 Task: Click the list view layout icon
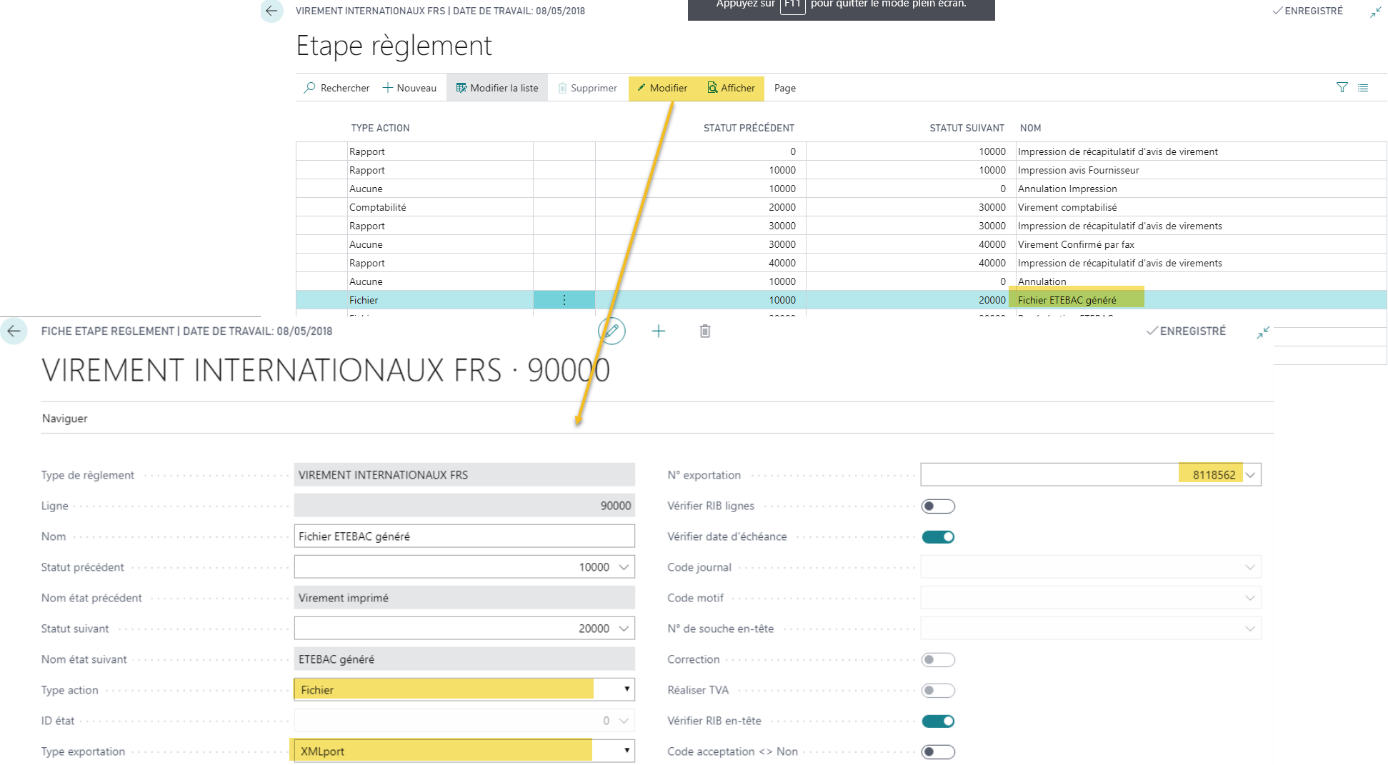point(1363,88)
